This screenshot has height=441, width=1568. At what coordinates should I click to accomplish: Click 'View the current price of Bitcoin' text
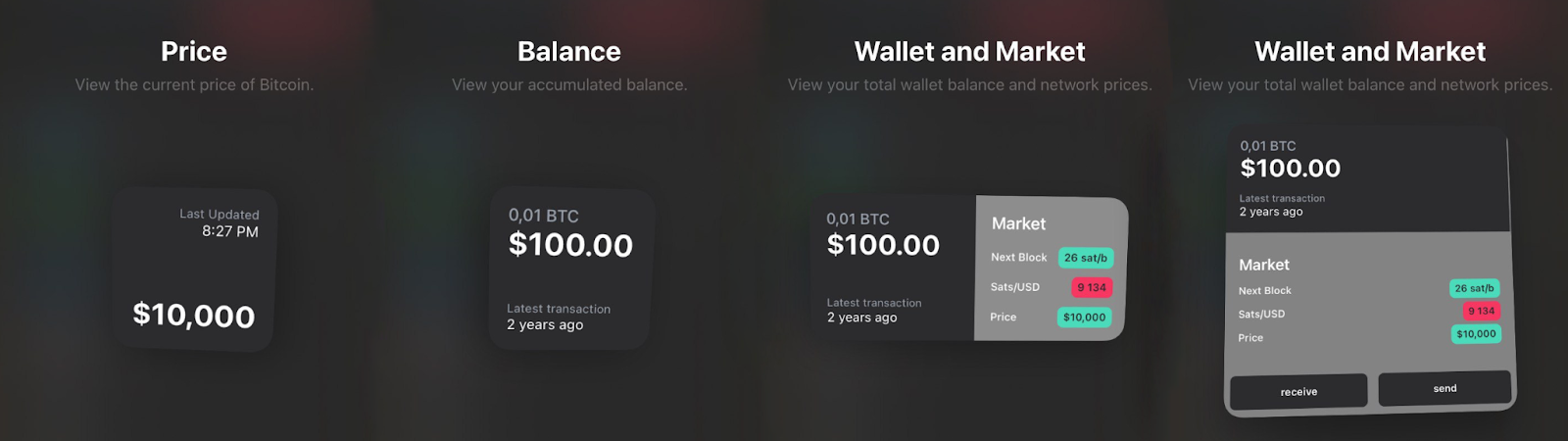(194, 85)
